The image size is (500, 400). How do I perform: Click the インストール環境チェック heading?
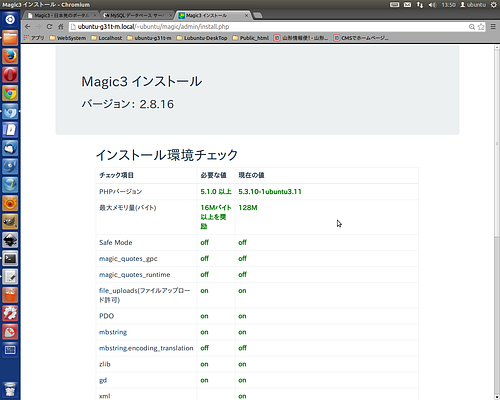[167, 155]
